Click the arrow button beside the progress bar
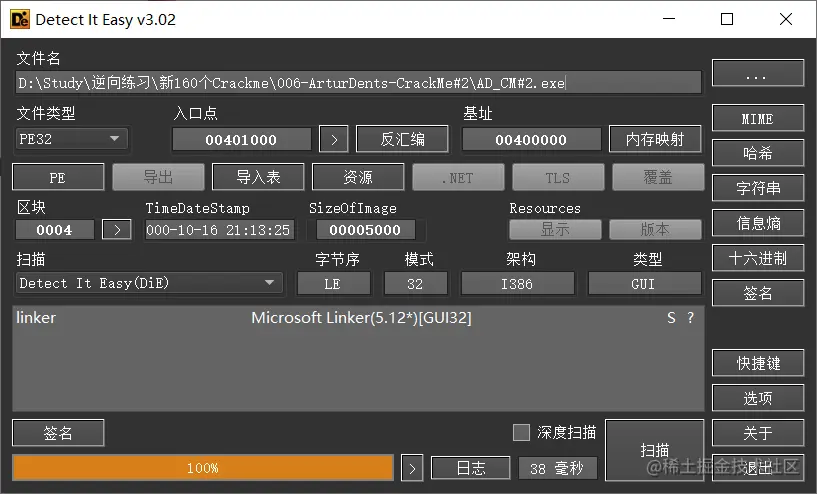Viewport: 817px width, 494px height. tap(412, 468)
